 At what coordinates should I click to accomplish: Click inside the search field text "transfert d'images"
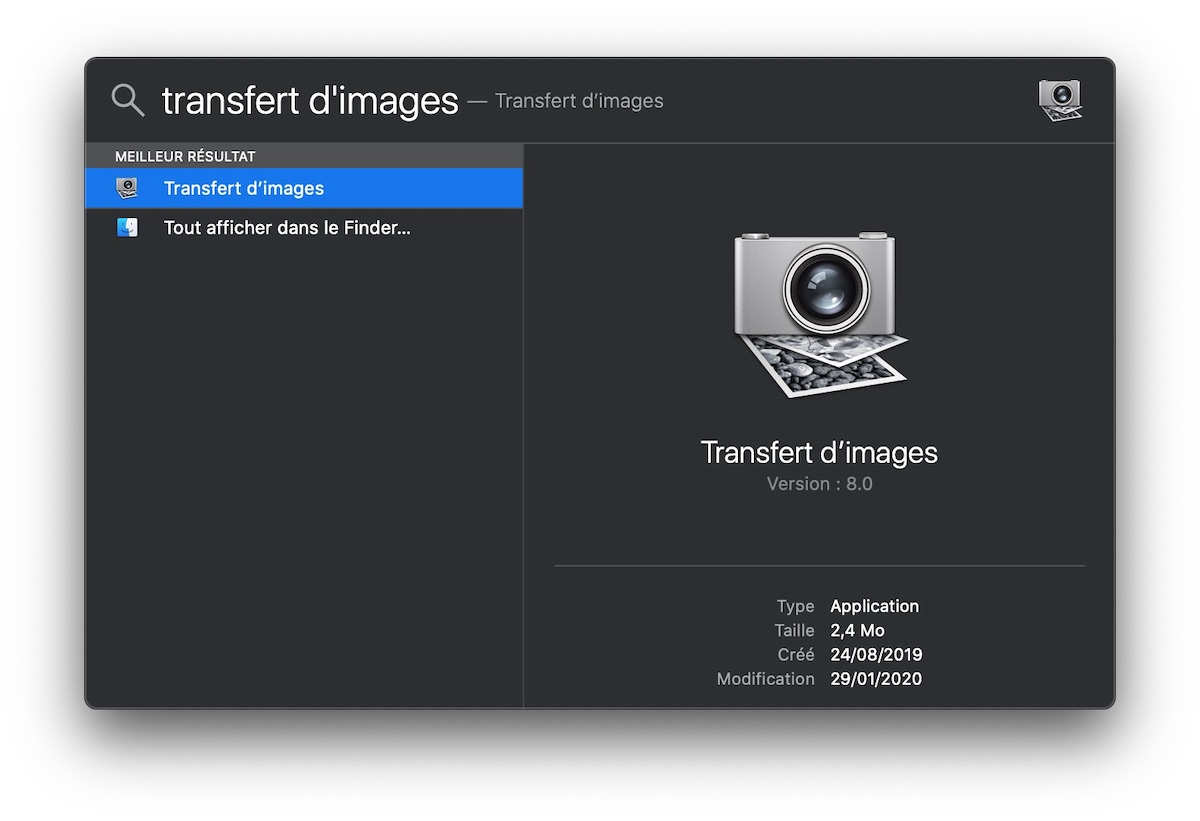[x=309, y=101]
